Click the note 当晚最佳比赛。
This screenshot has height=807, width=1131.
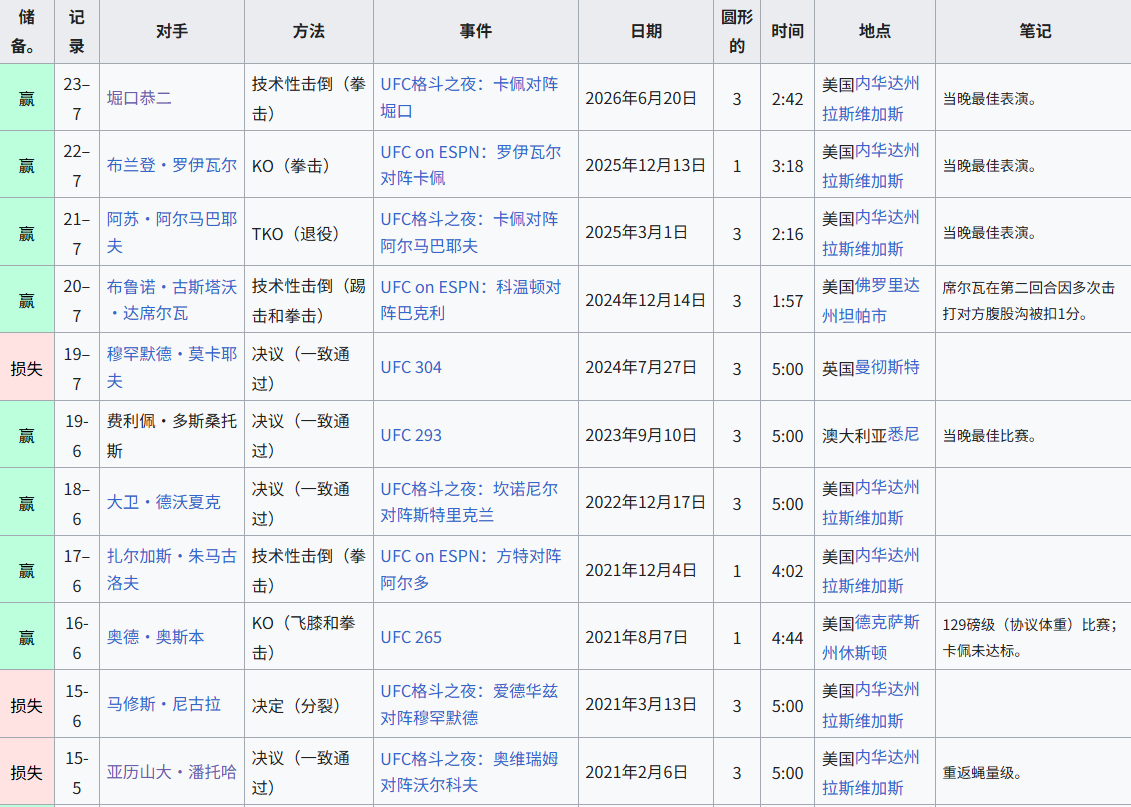pyautogui.click(x=990, y=436)
